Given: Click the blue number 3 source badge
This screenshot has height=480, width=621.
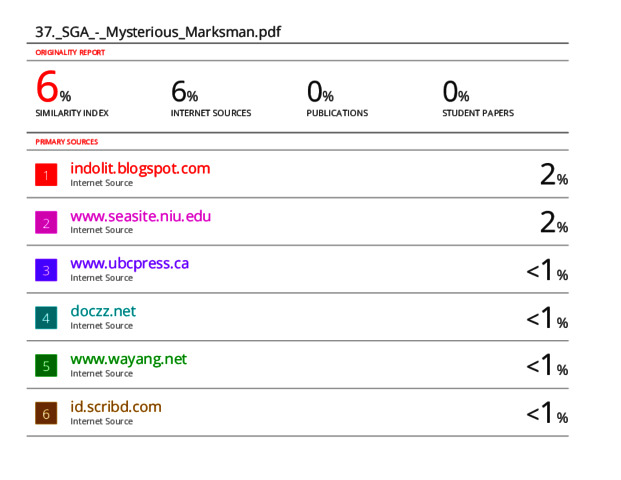Looking at the screenshot, I should click(45, 270).
